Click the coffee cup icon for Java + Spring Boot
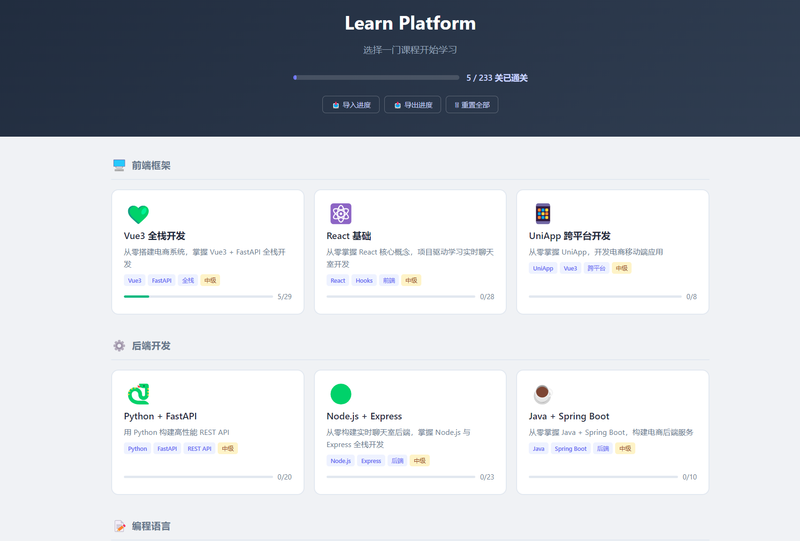Image resolution: width=800 pixels, height=541 pixels. pyautogui.click(x=542, y=394)
